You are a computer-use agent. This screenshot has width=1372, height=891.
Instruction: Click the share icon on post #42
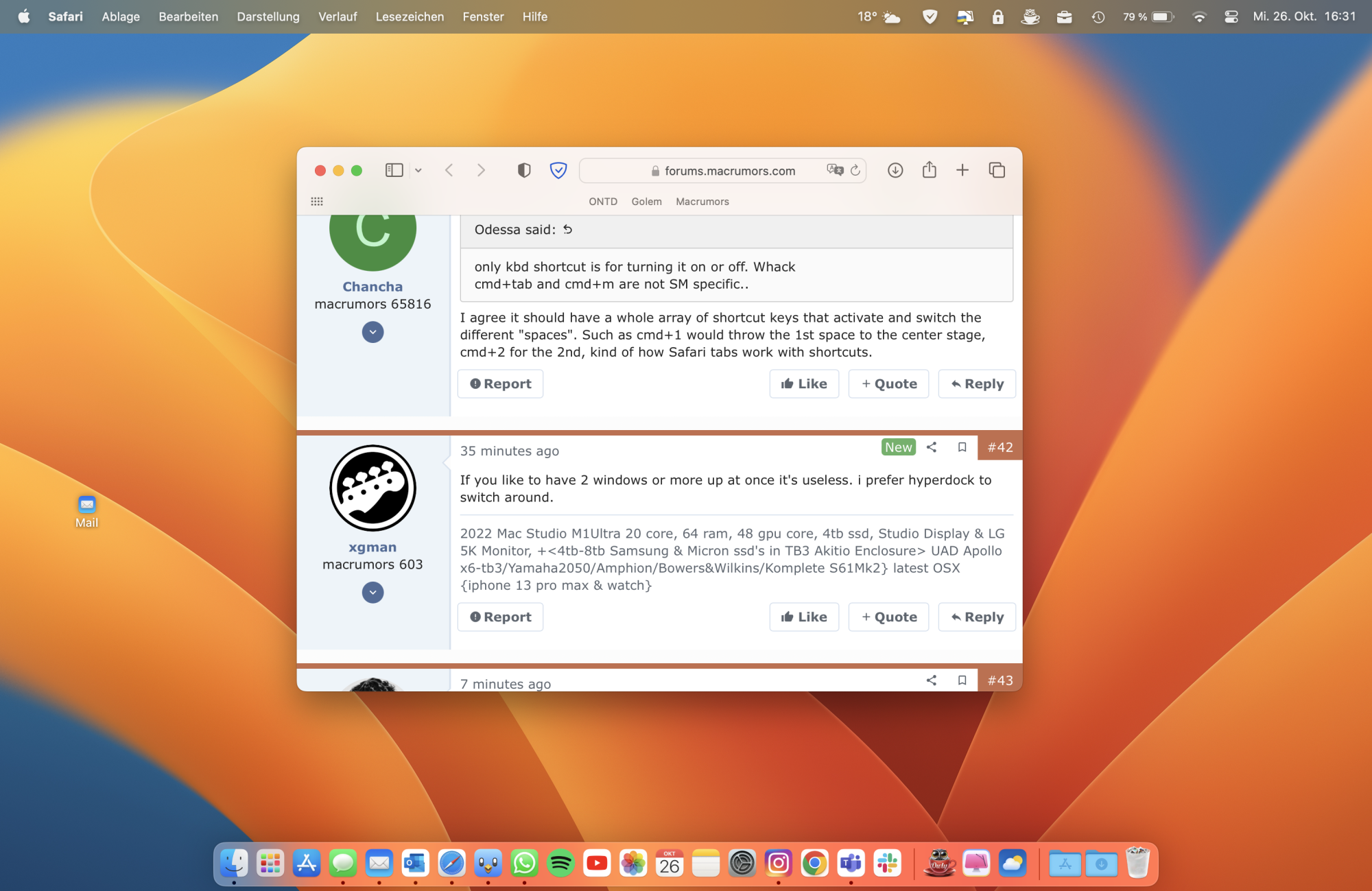click(x=931, y=447)
